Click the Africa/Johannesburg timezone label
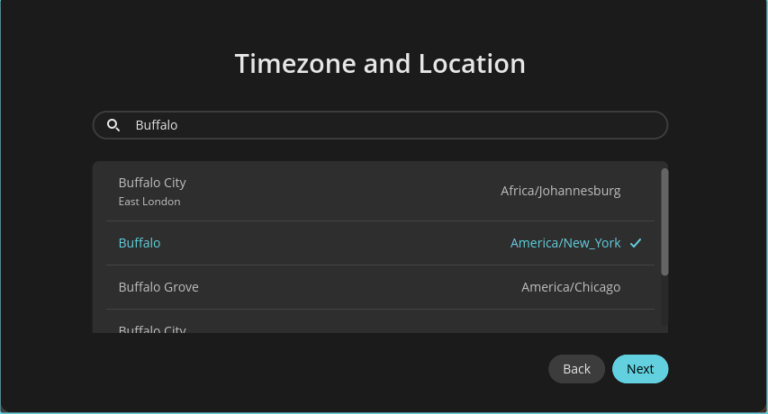The width and height of the screenshot is (768, 414). point(560,191)
